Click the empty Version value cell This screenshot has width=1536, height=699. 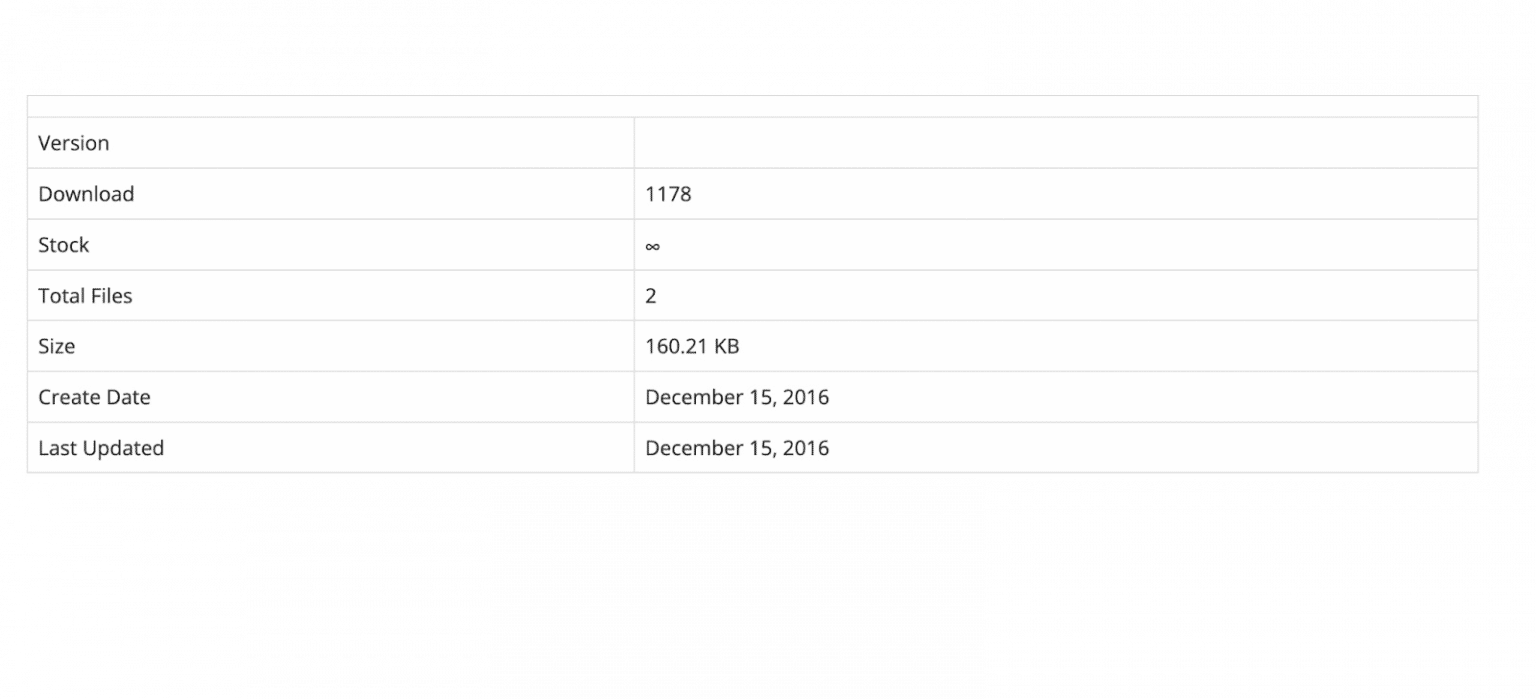coord(1056,143)
